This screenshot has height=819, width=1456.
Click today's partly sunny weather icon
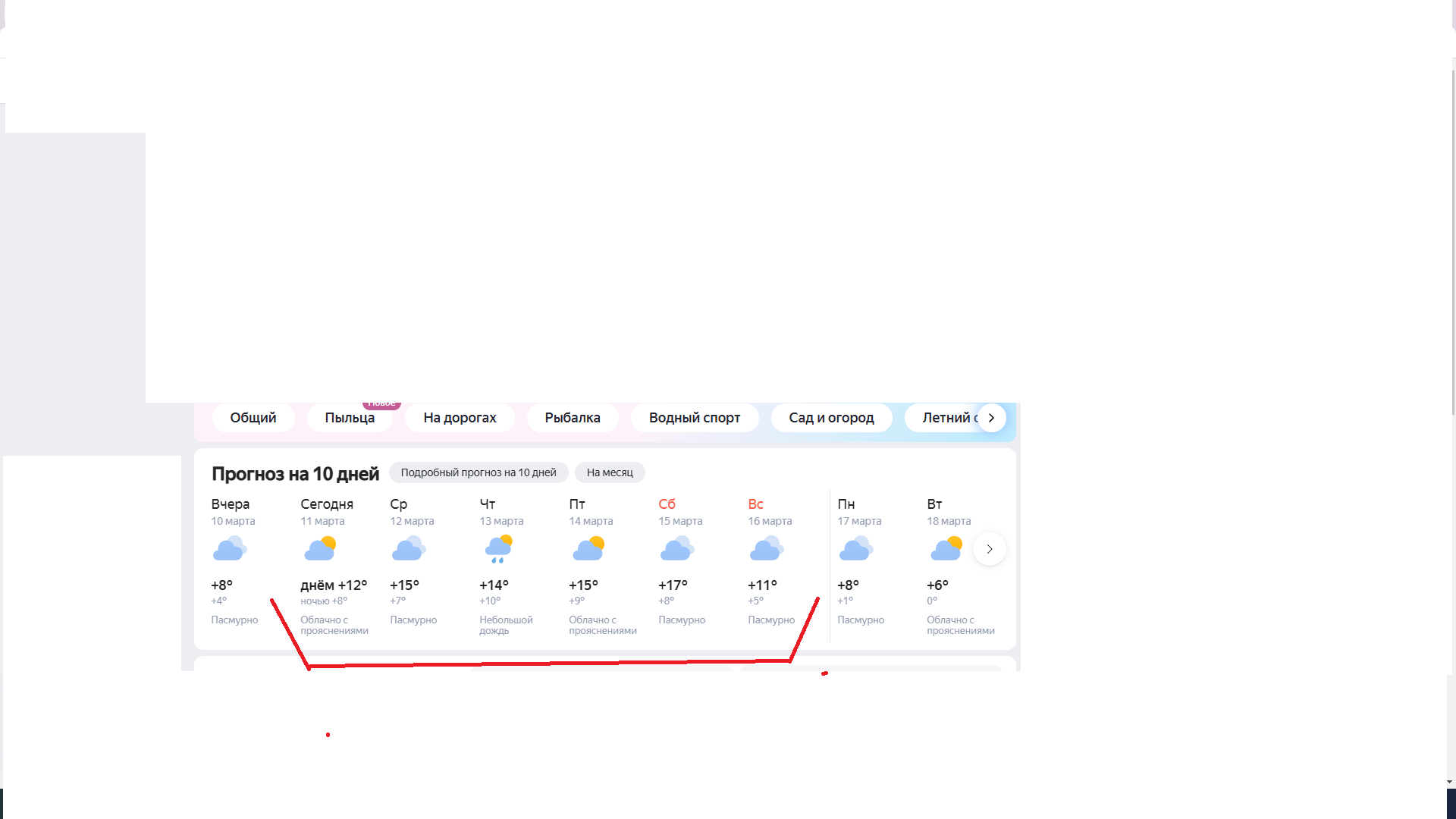click(320, 548)
